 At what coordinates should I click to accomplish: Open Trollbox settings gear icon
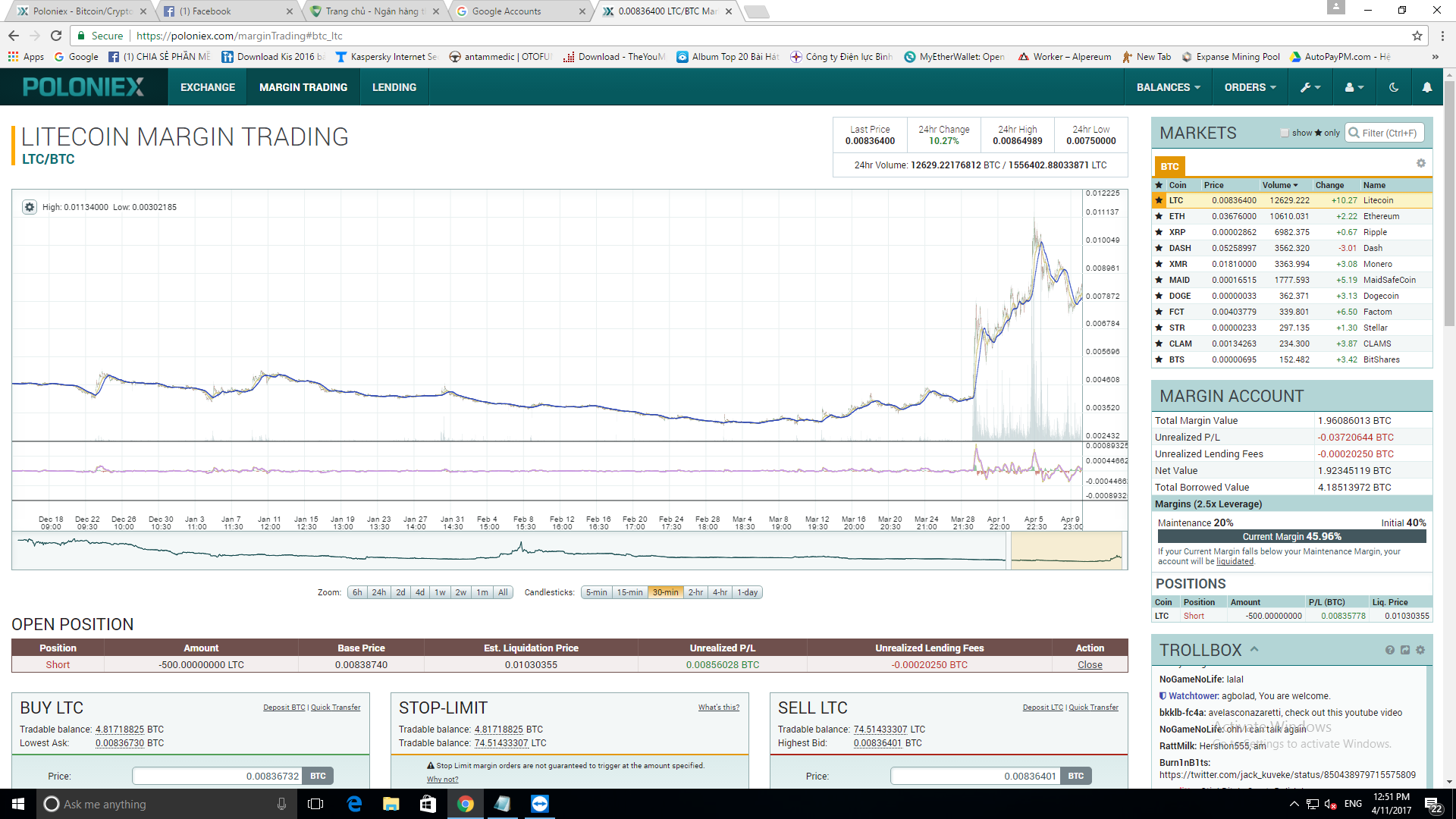point(1420,650)
